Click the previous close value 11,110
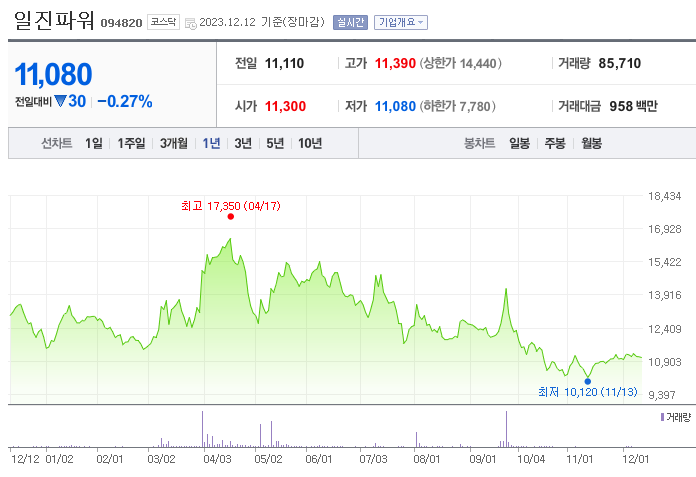 [284, 63]
